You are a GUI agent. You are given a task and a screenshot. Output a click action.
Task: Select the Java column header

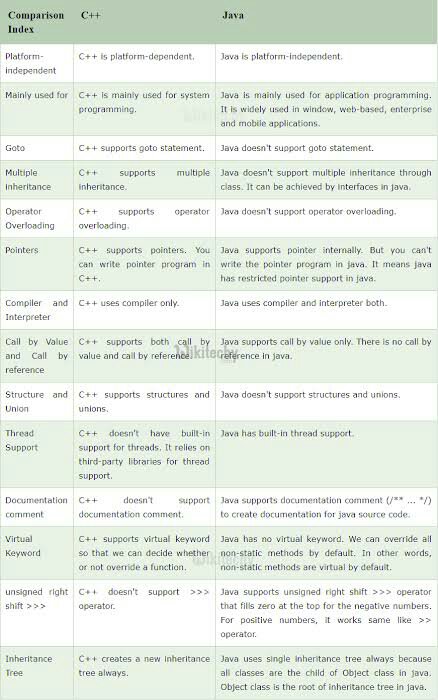point(233,15)
